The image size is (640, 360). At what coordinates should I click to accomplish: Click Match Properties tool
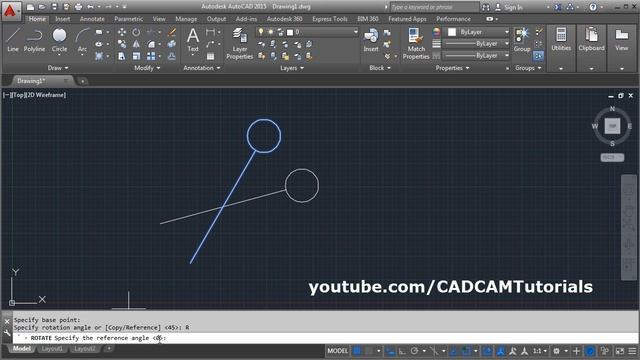pyautogui.click(x=416, y=44)
